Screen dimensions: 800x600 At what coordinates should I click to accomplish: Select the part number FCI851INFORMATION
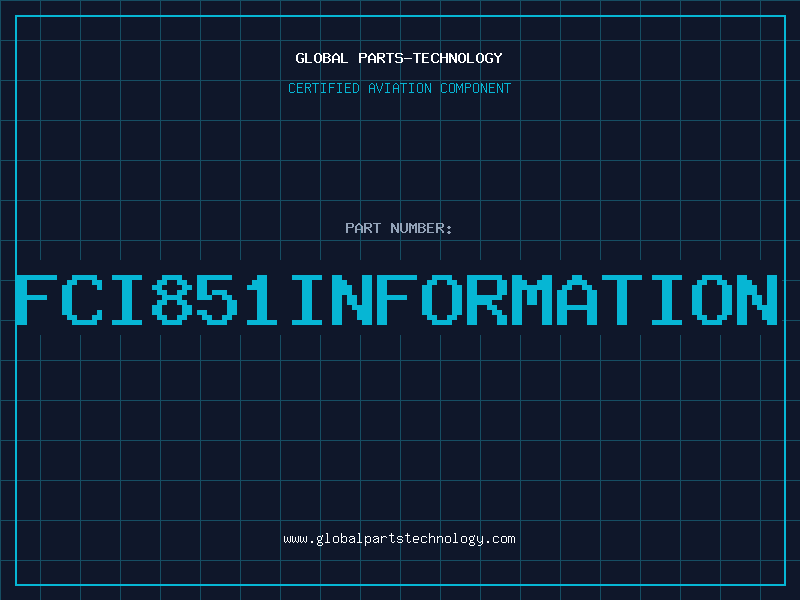pyautogui.click(x=396, y=300)
